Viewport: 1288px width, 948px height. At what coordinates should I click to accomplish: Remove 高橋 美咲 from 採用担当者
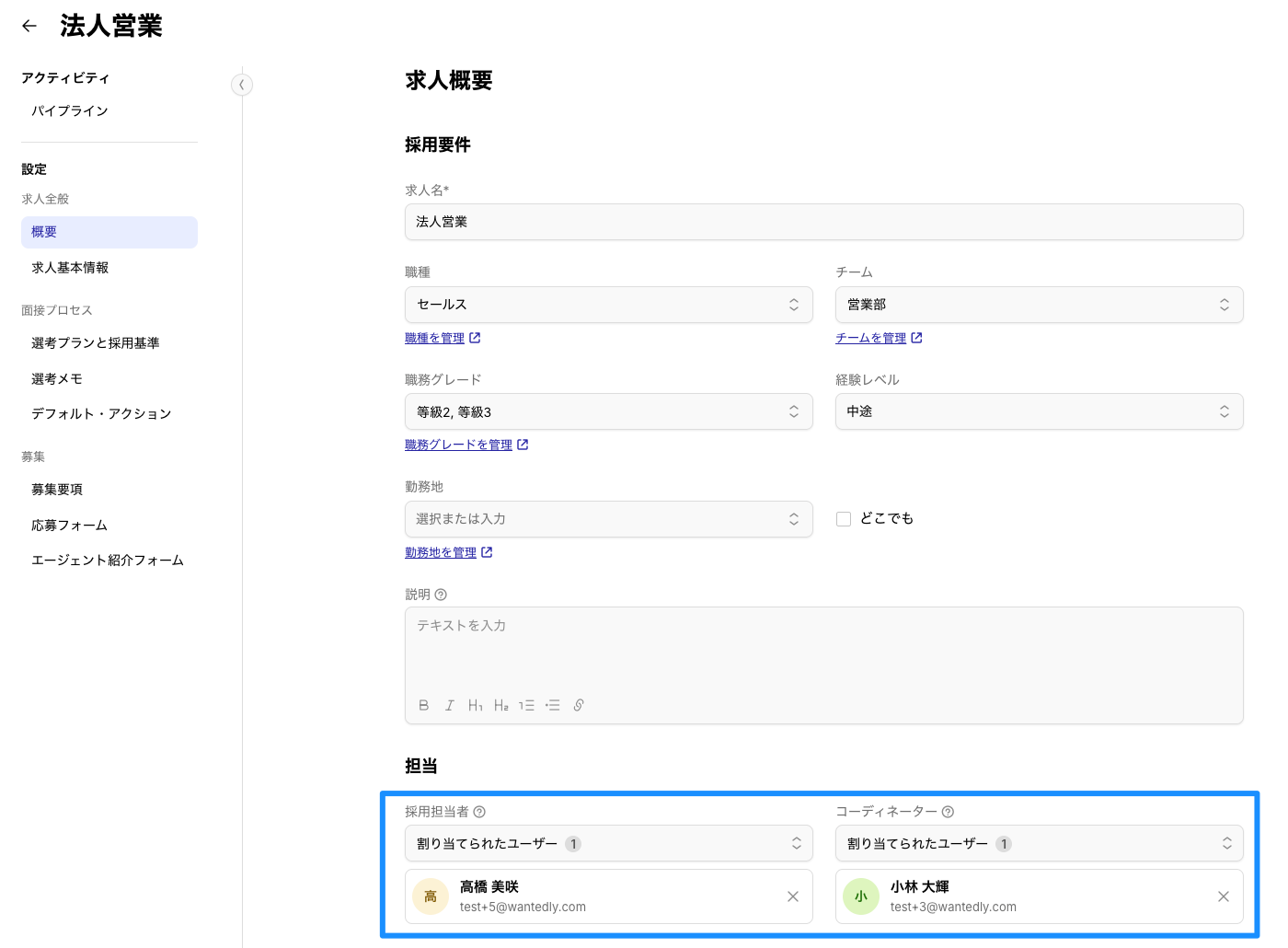pyautogui.click(x=792, y=896)
